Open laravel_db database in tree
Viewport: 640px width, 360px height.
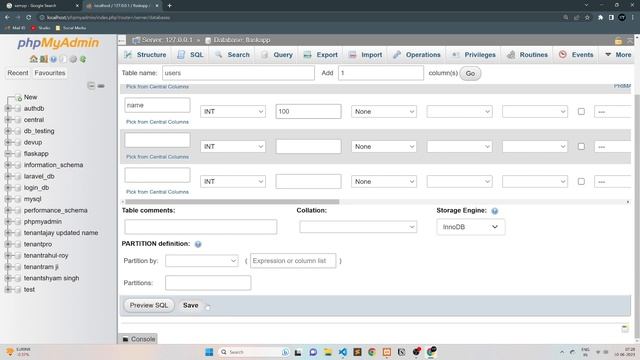pos(39,176)
